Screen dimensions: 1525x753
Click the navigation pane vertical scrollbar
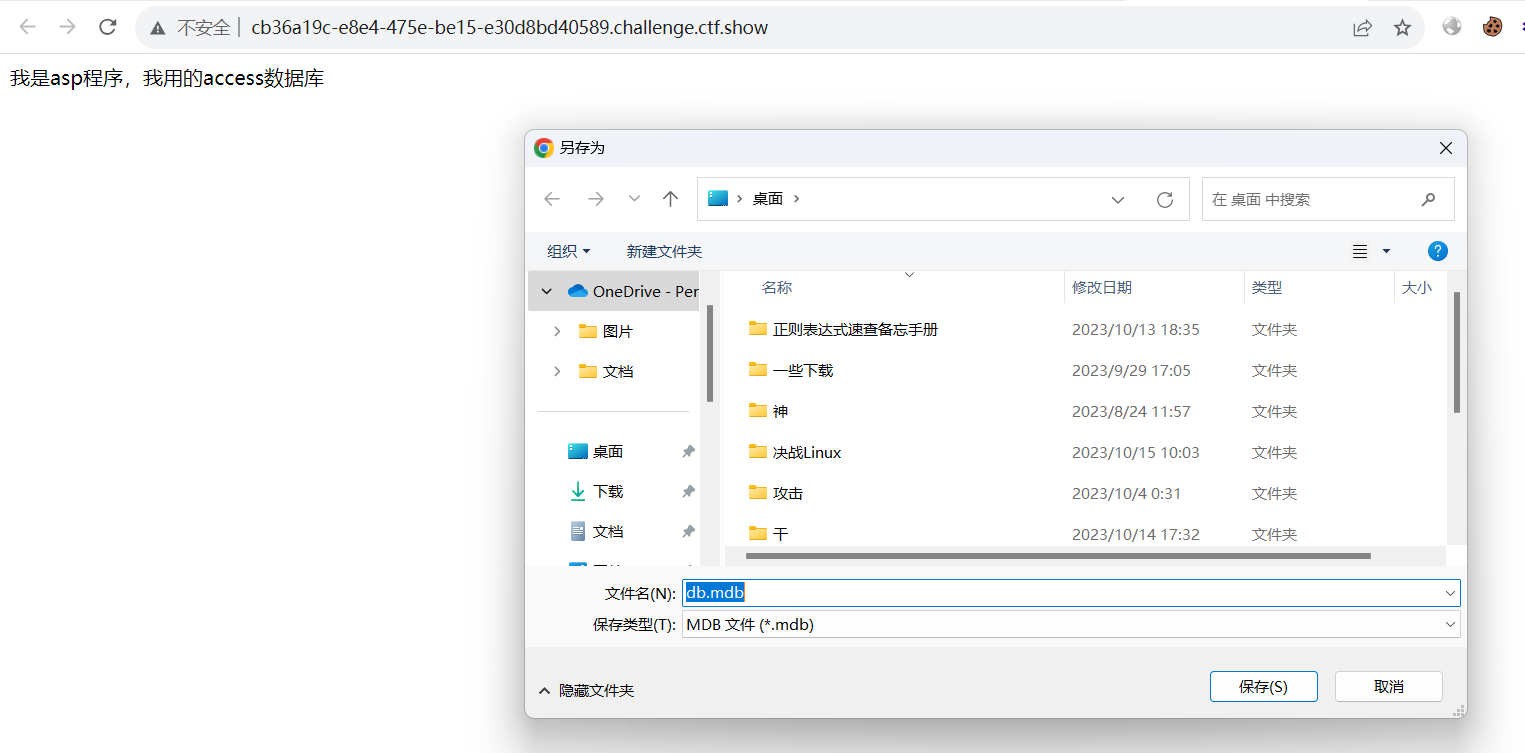coord(710,353)
